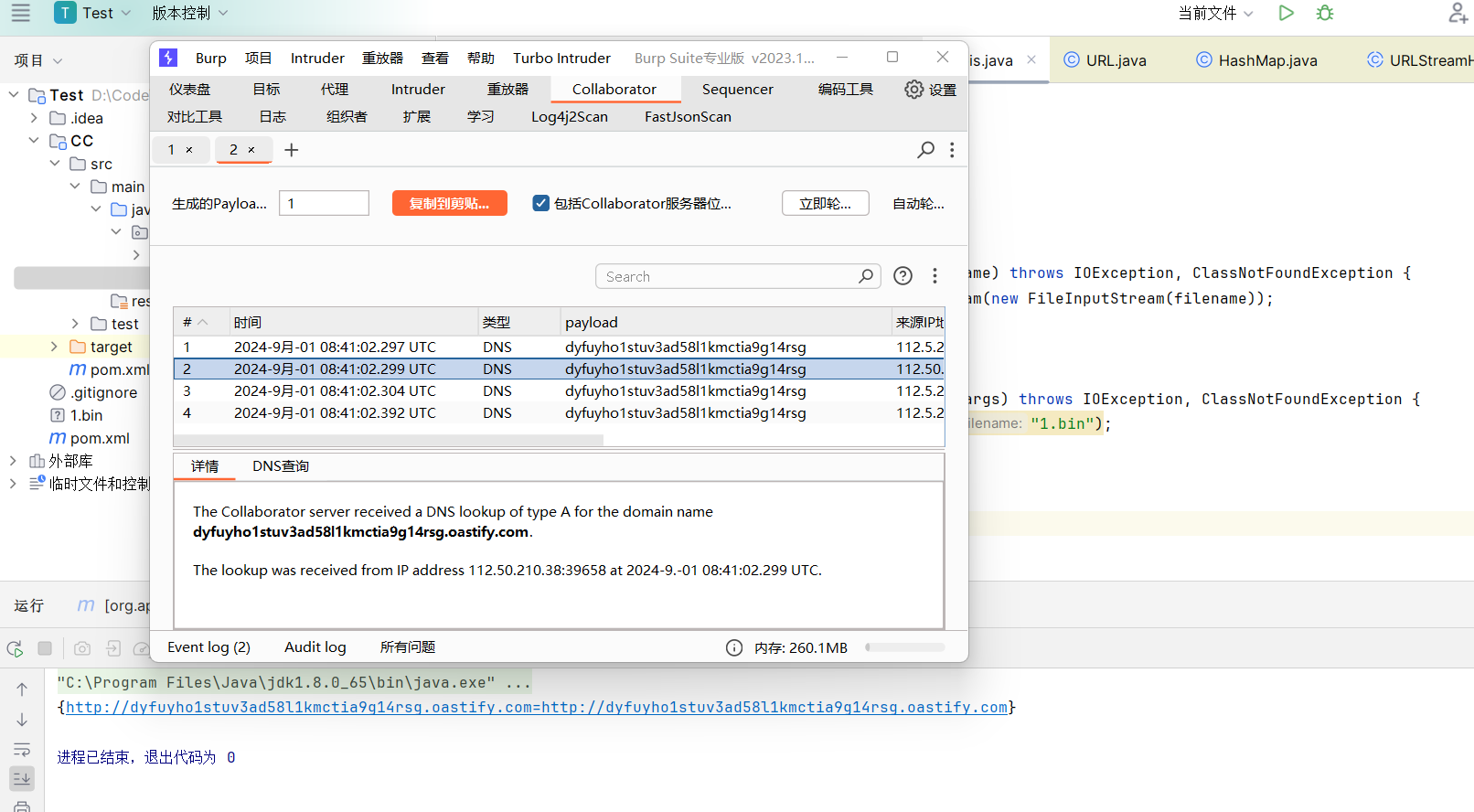Open Event log (2) in status bar
Screen dimensions: 1474x812
[208, 647]
